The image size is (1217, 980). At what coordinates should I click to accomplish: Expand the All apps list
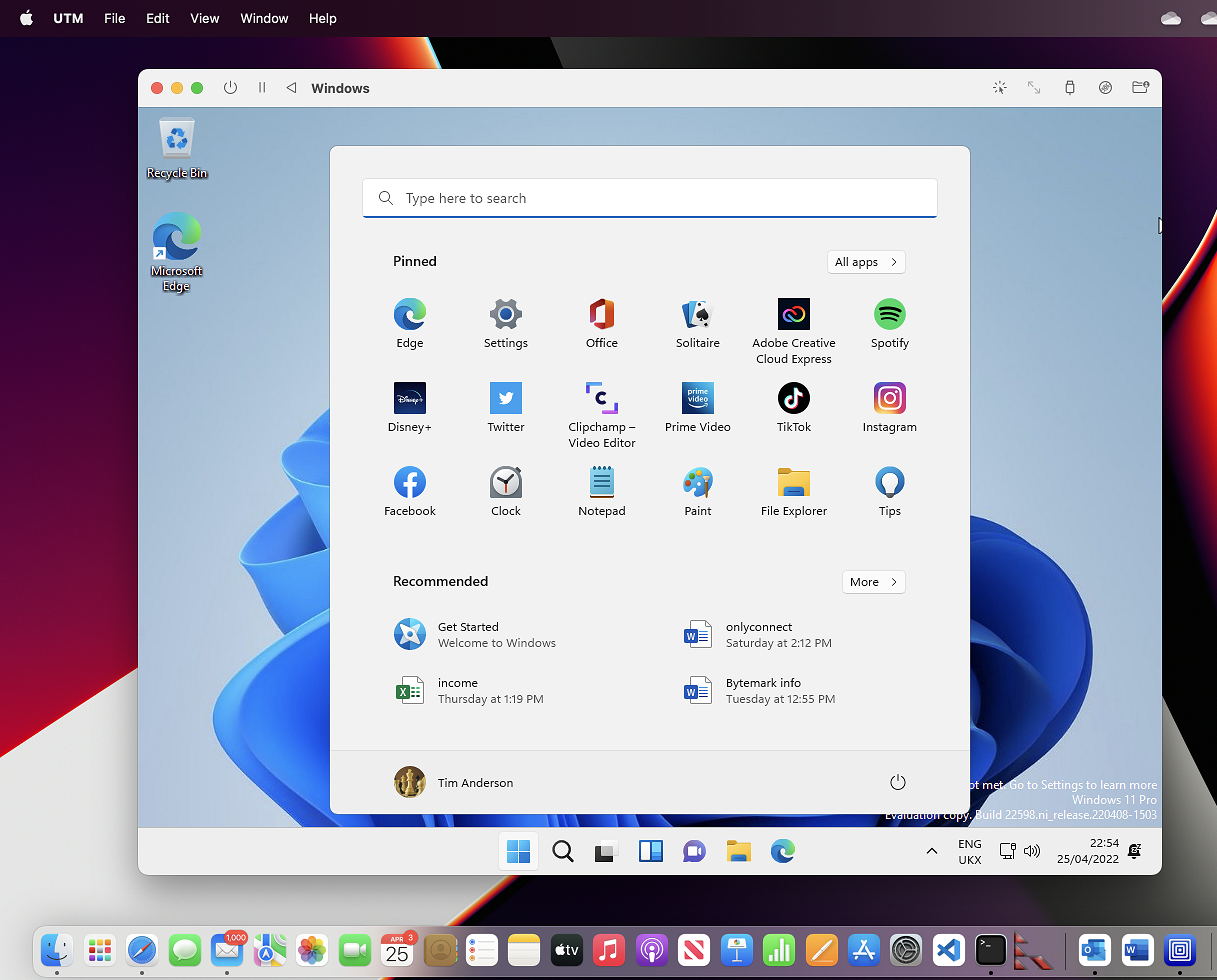(866, 262)
